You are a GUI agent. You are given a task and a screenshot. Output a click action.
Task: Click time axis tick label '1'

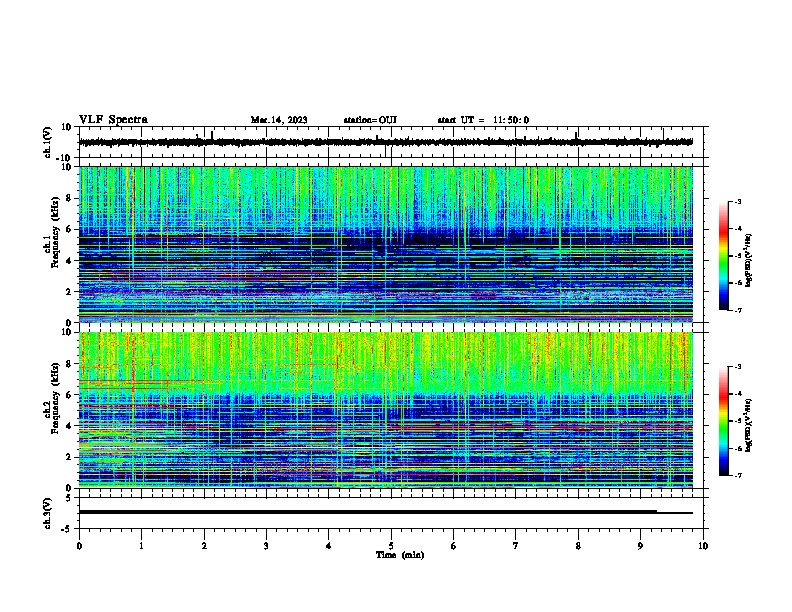pos(142,546)
